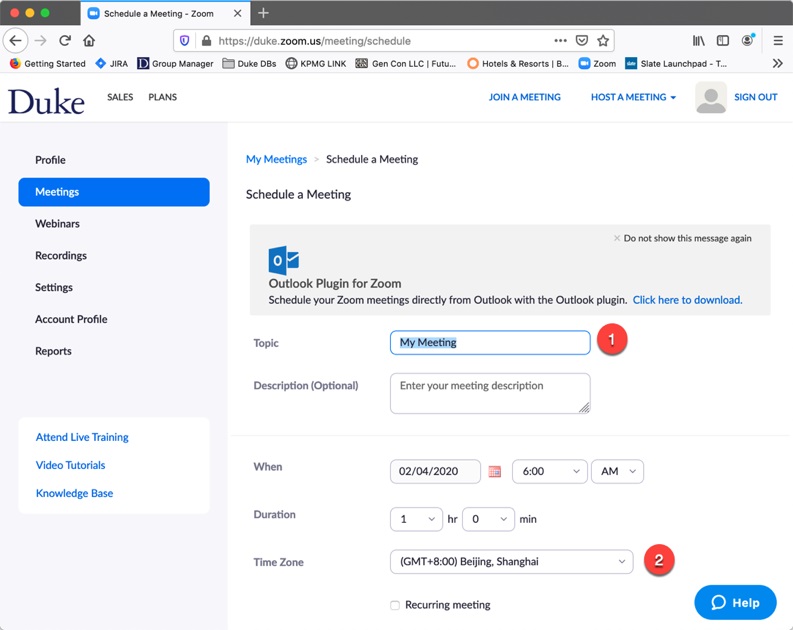Click the user profile avatar
Screen dimensions: 793x630
(711, 97)
